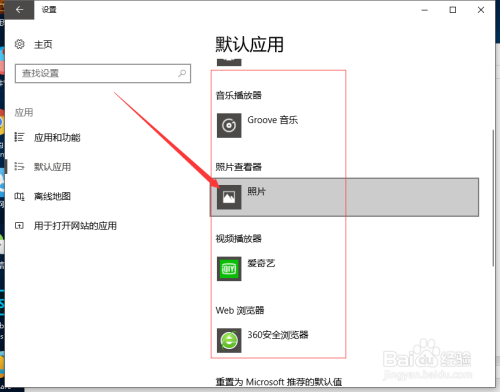Select 默认应用 in the sidebar

[x=52, y=167]
